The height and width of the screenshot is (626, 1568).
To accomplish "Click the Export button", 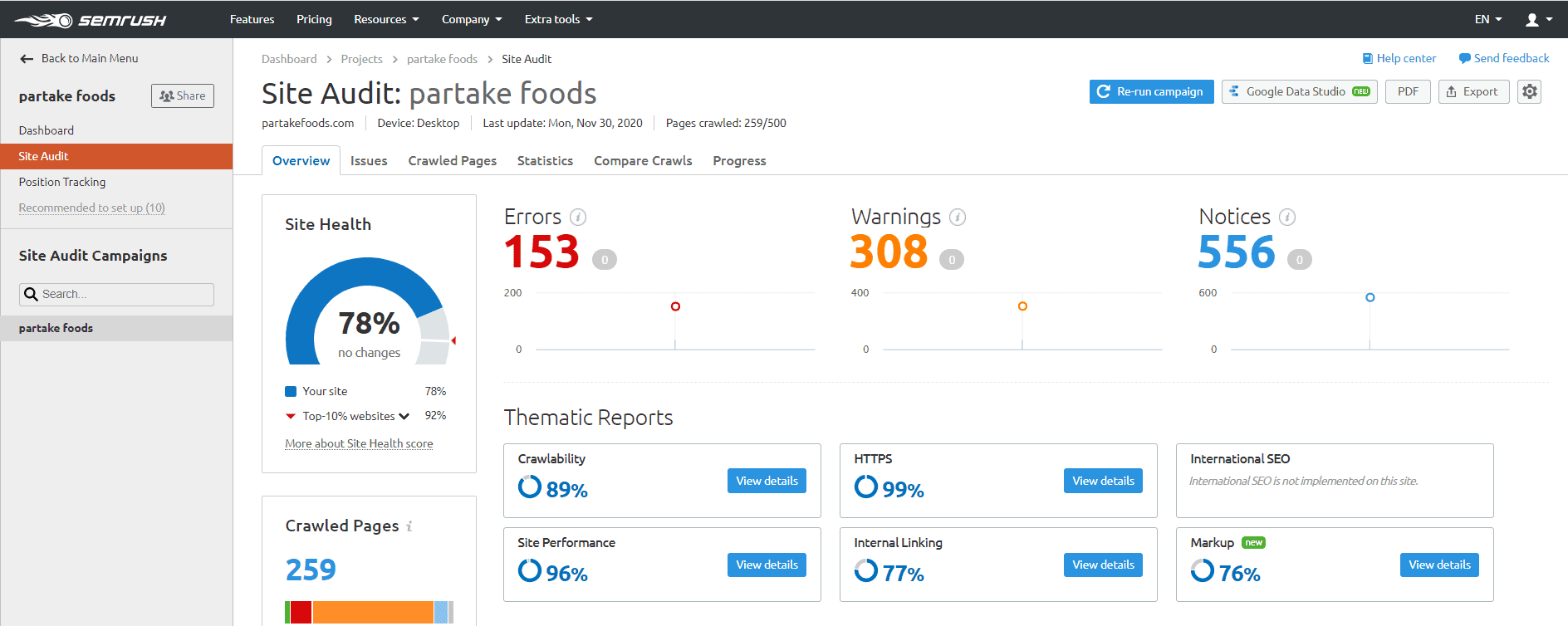I will [1473, 91].
